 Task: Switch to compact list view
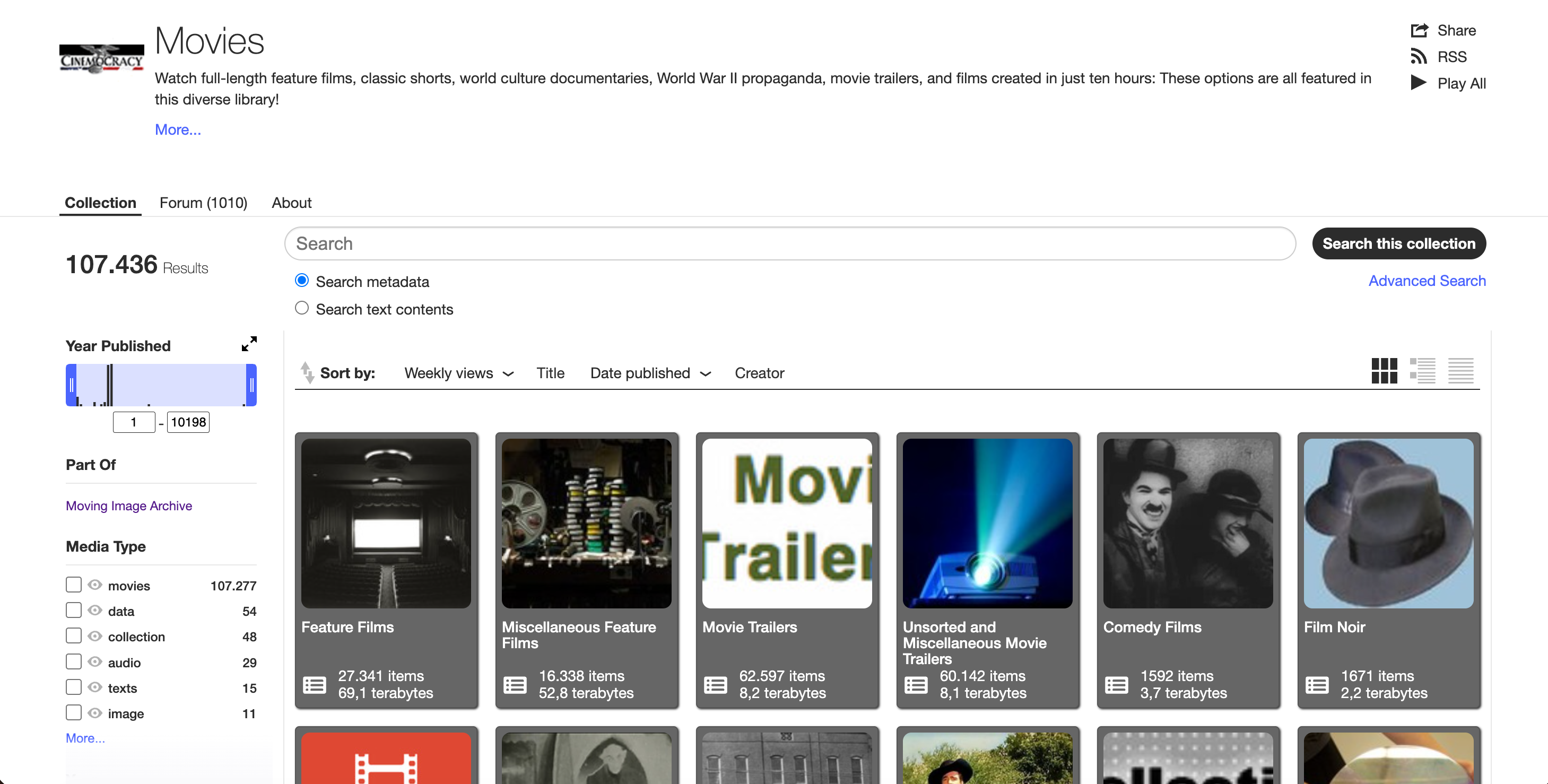tap(1461, 371)
